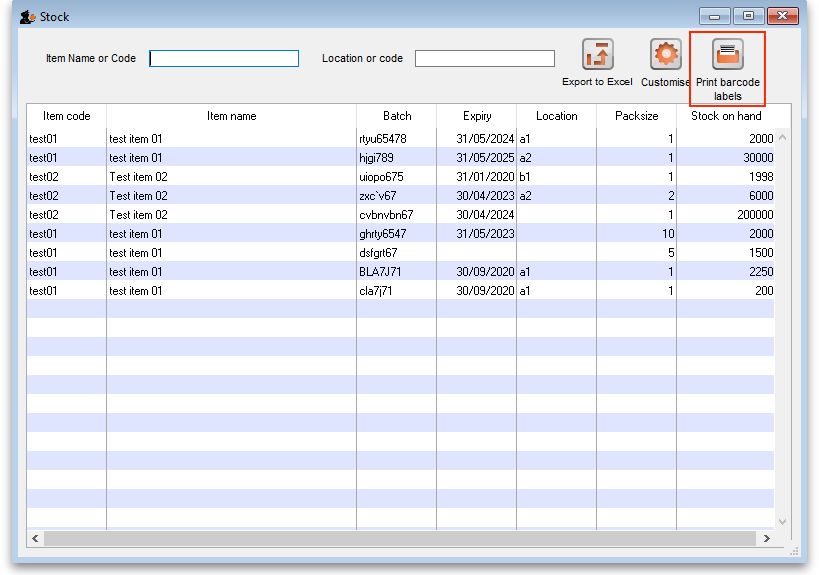Focus the Location or code input
Viewport: 819px width, 575px height.
point(484,59)
